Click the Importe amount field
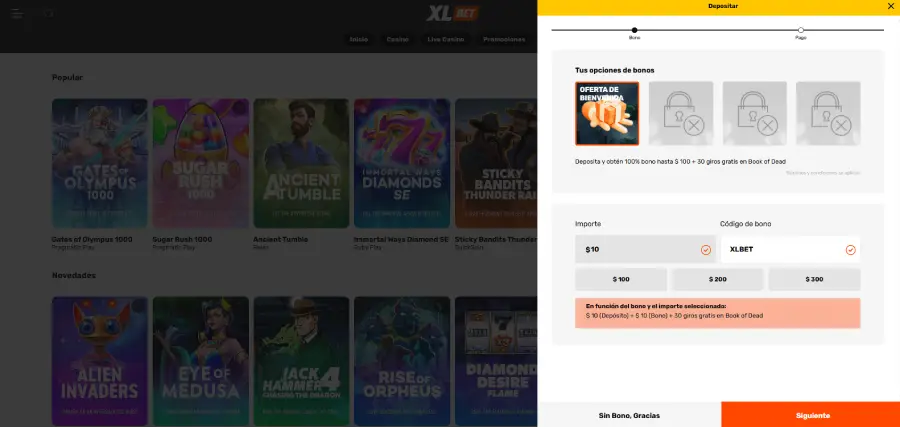 (646, 250)
